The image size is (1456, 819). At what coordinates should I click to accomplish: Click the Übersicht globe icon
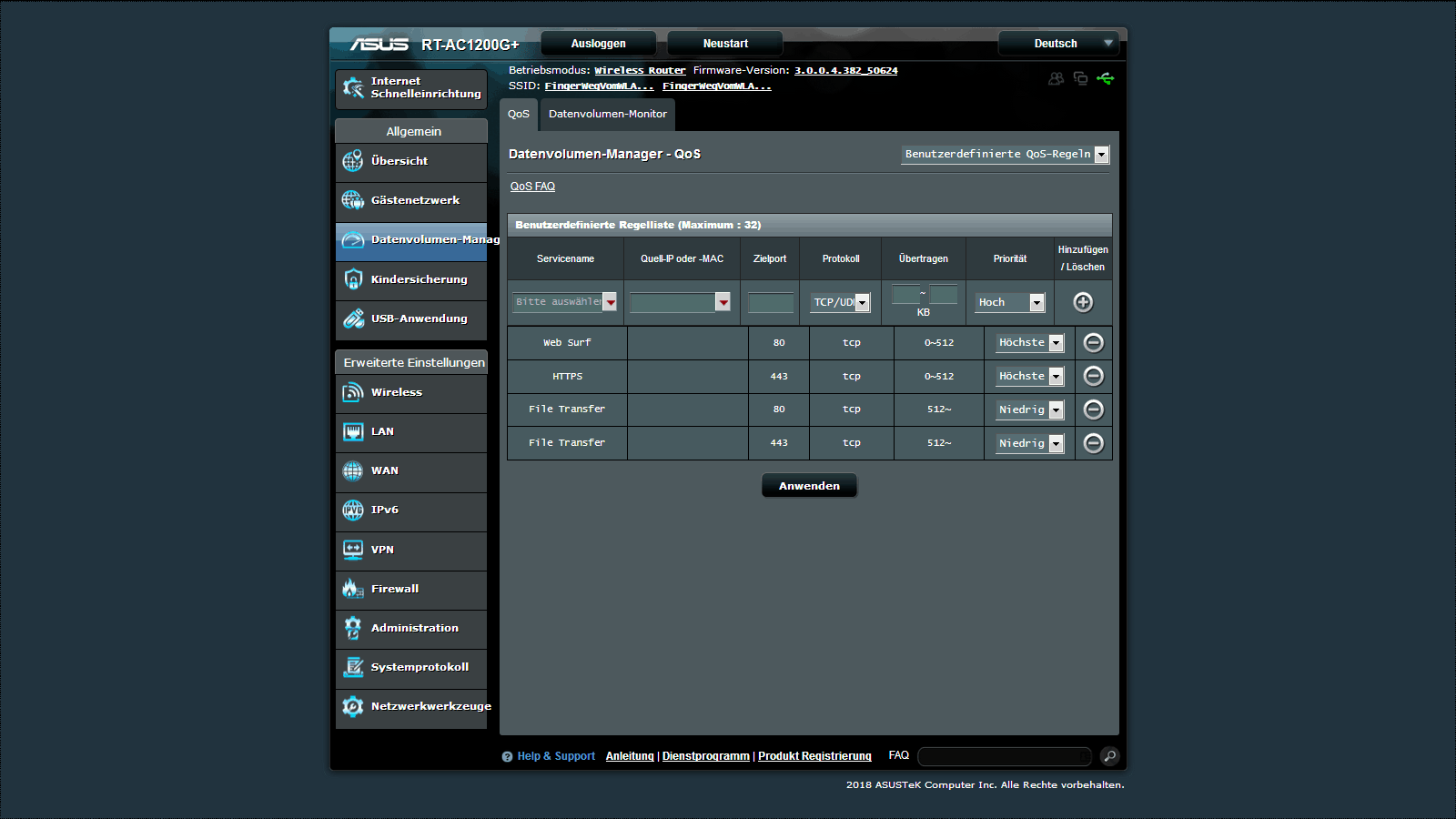click(353, 161)
